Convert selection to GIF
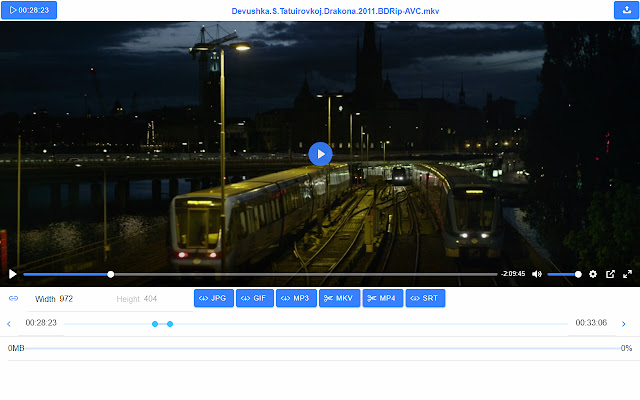Viewport: 640px width, 400px height. pyautogui.click(x=254, y=298)
